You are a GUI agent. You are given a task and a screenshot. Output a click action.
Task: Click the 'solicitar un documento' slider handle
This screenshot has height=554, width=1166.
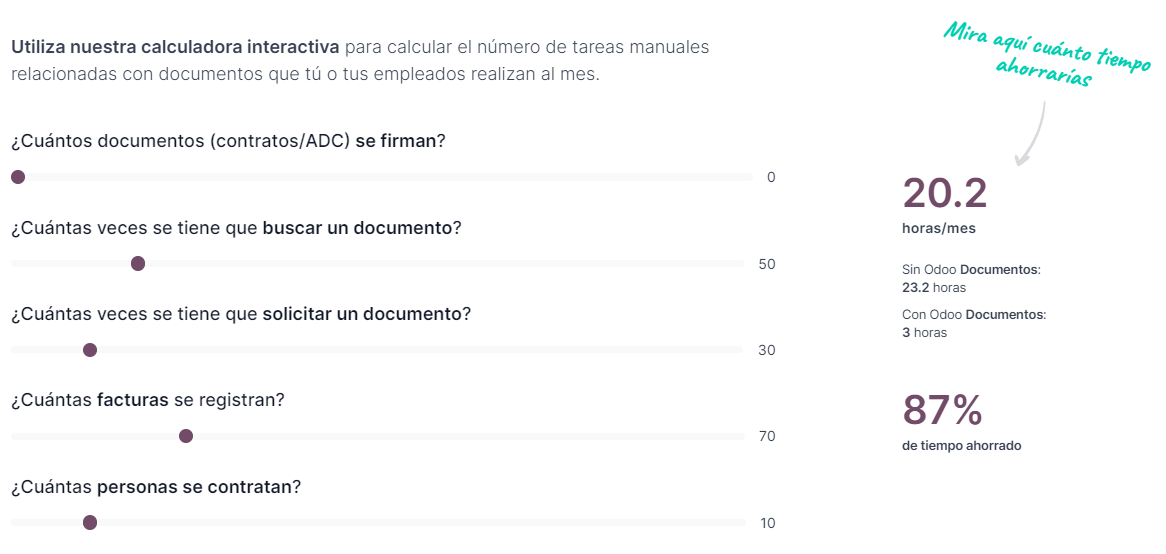click(90, 350)
